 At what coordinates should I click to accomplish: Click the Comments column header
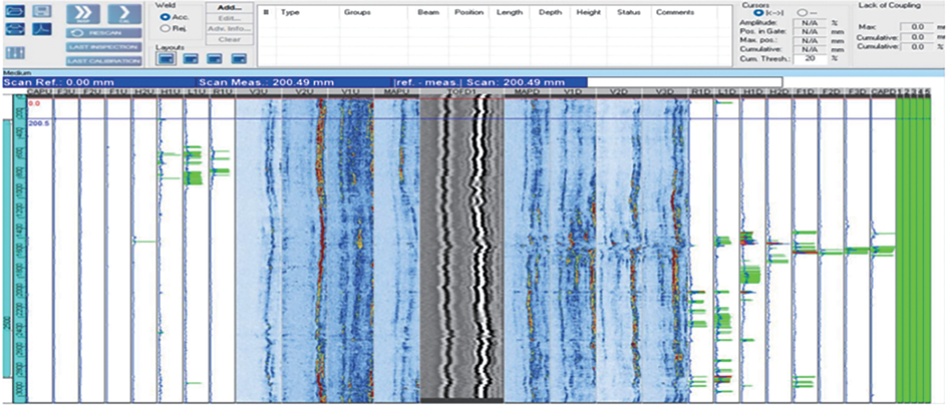675,12
